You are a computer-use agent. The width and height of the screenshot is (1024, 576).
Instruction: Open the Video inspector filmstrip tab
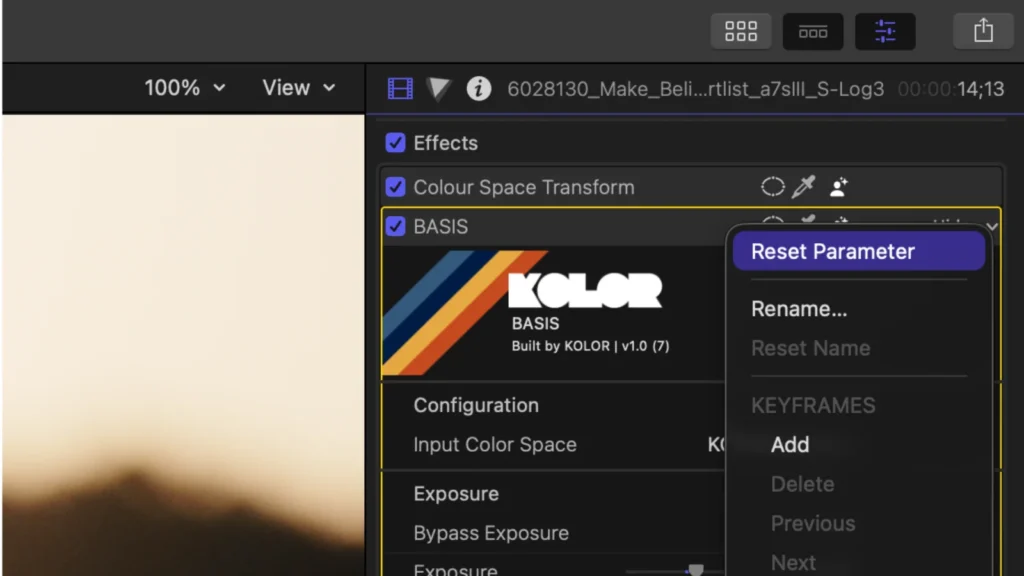pyautogui.click(x=400, y=88)
